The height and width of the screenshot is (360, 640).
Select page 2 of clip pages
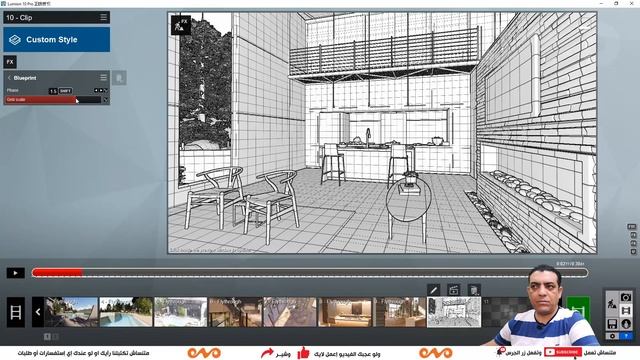(x=56, y=336)
